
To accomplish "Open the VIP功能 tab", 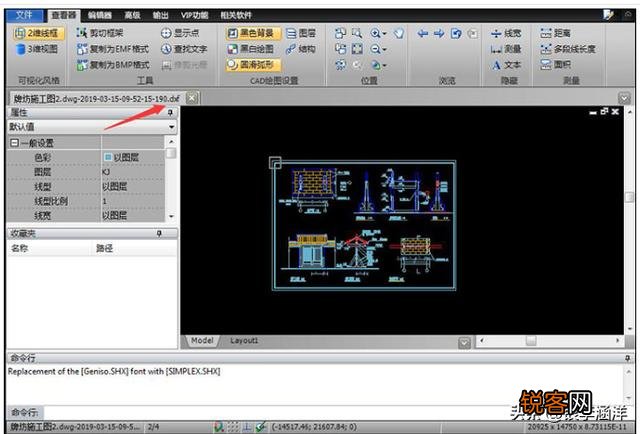I will [195, 15].
